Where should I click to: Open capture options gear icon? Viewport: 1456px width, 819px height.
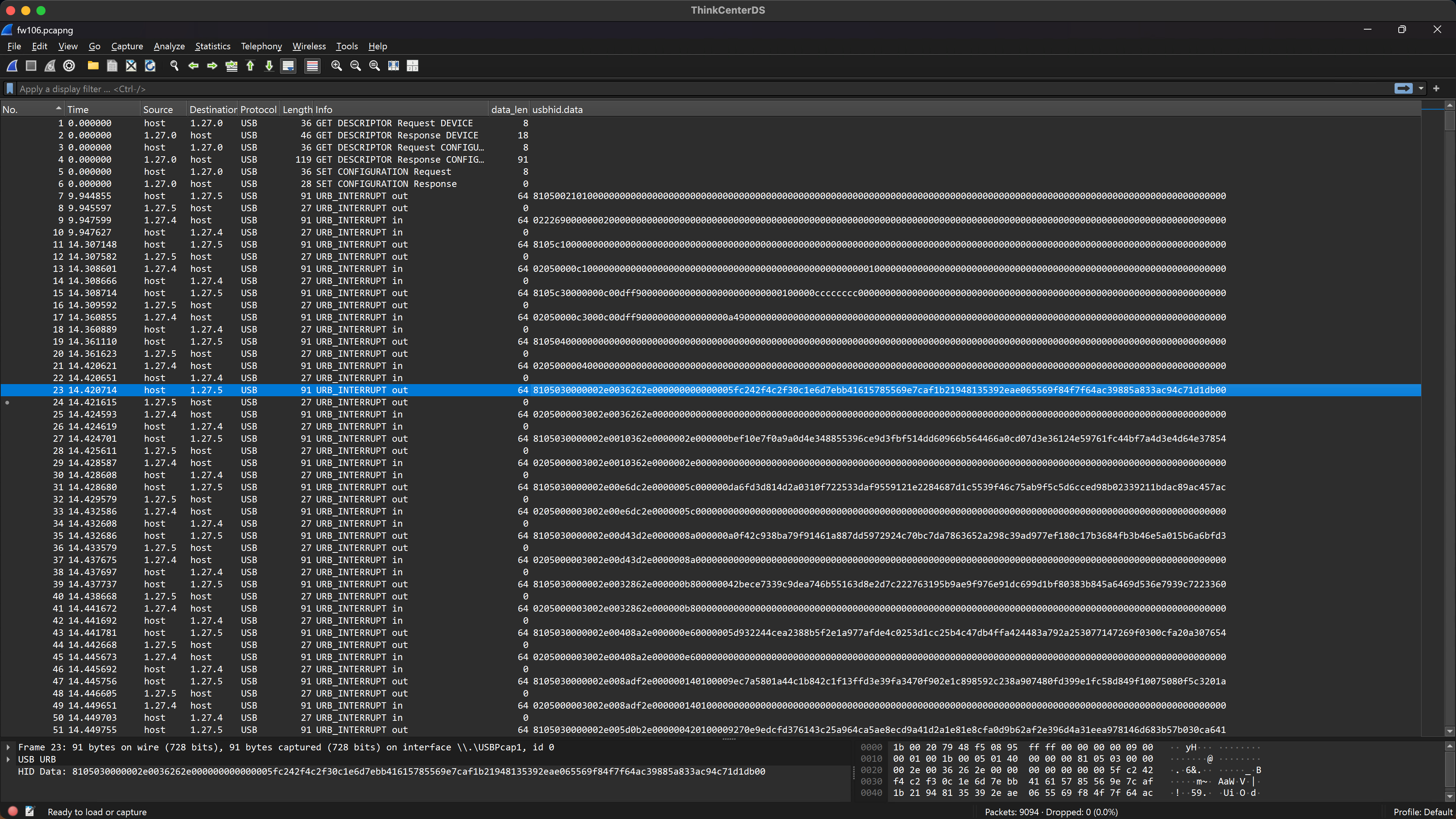[x=69, y=66]
